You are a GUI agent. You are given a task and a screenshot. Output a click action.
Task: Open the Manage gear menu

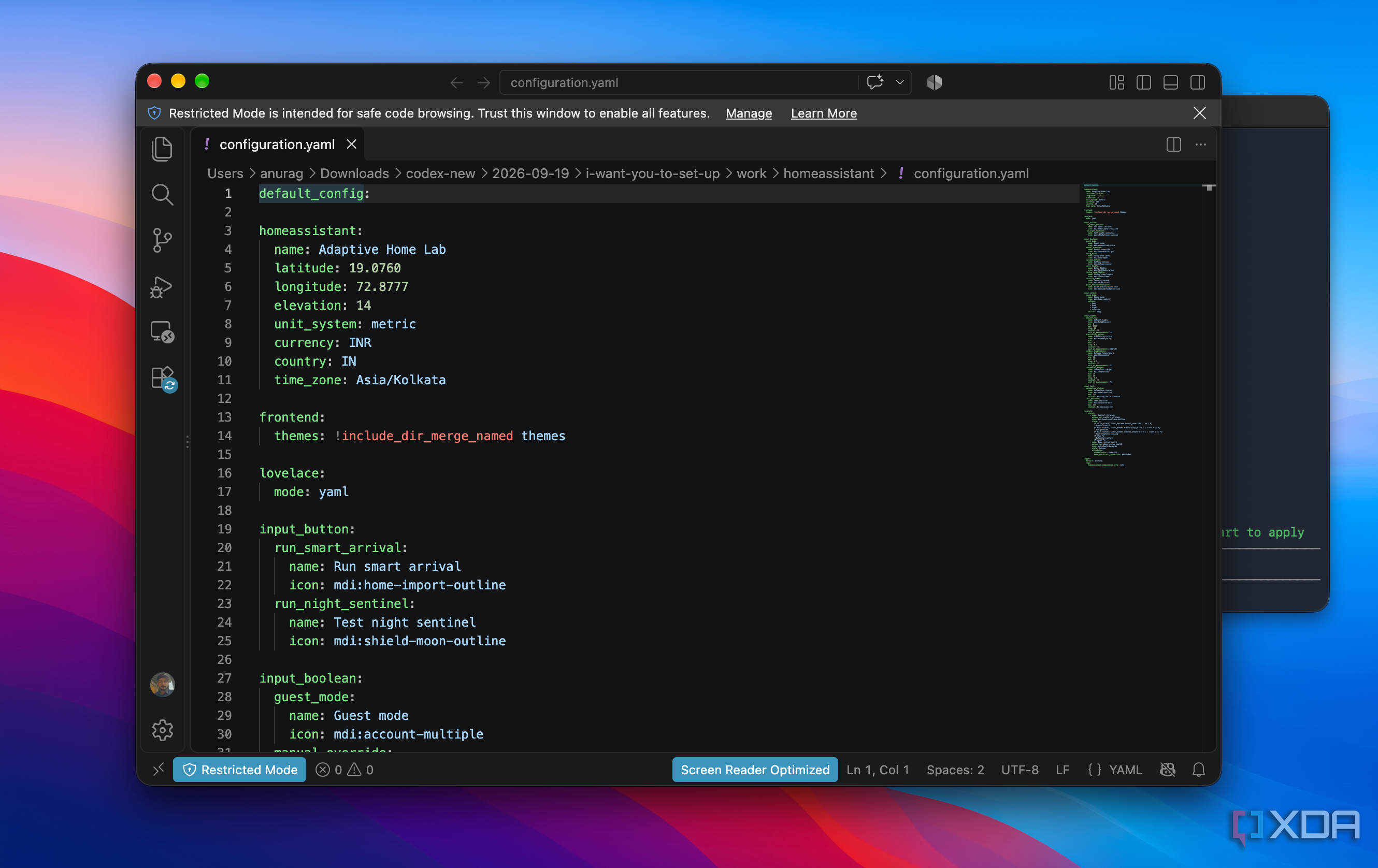click(x=163, y=730)
